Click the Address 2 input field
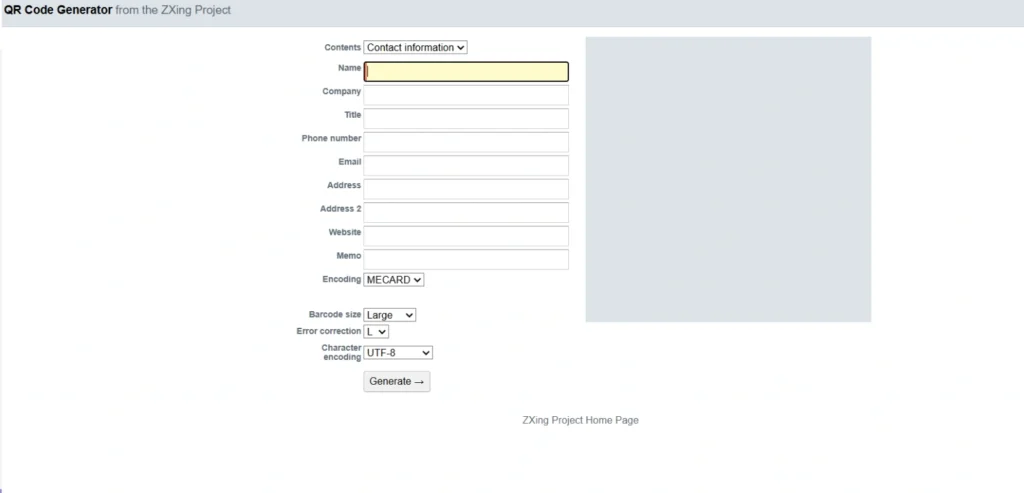 click(x=466, y=213)
